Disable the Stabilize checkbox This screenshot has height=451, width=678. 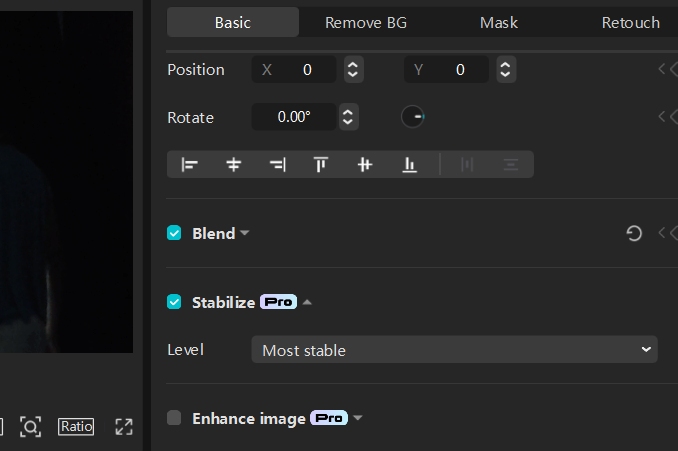[x=174, y=302]
